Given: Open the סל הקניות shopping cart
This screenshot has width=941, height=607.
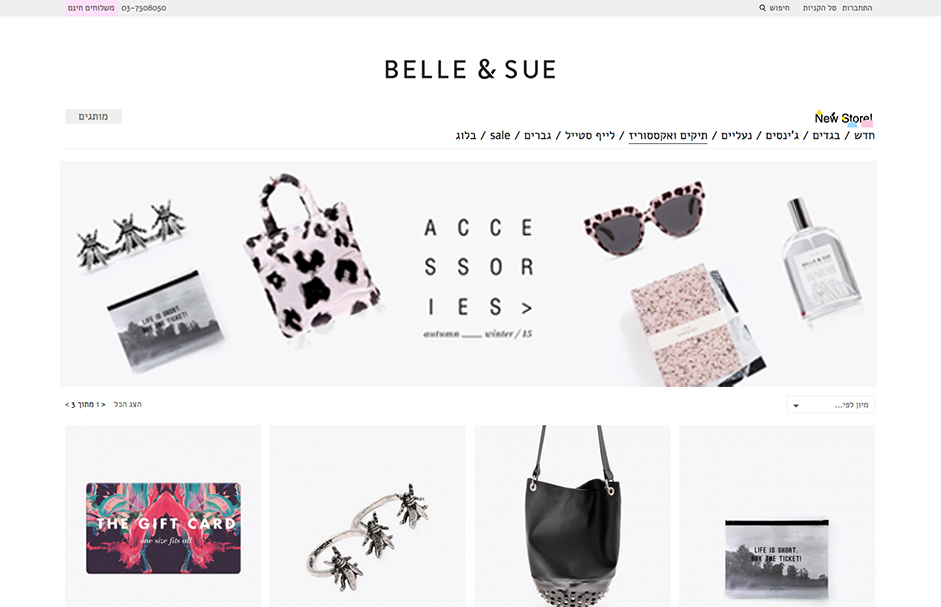Looking at the screenshot, I should 819,8.
